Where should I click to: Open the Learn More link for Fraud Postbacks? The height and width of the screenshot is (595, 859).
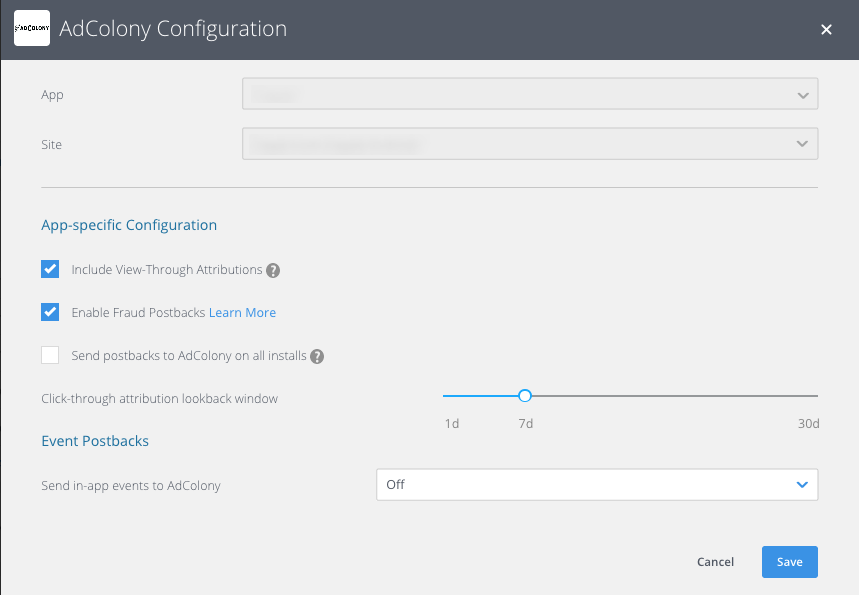coord(242,313)
